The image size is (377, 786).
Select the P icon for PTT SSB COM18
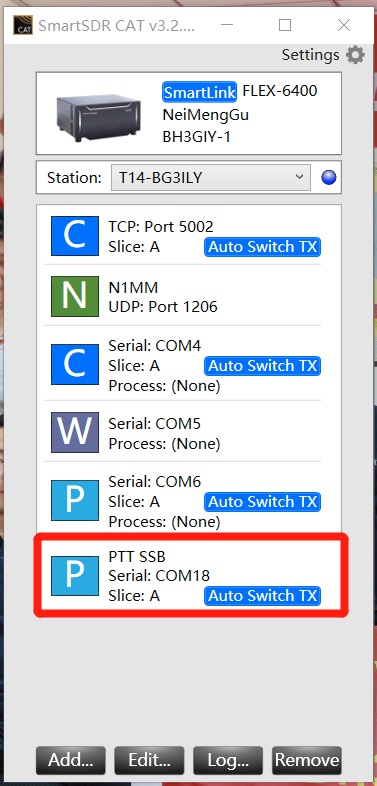click(75, 575)
